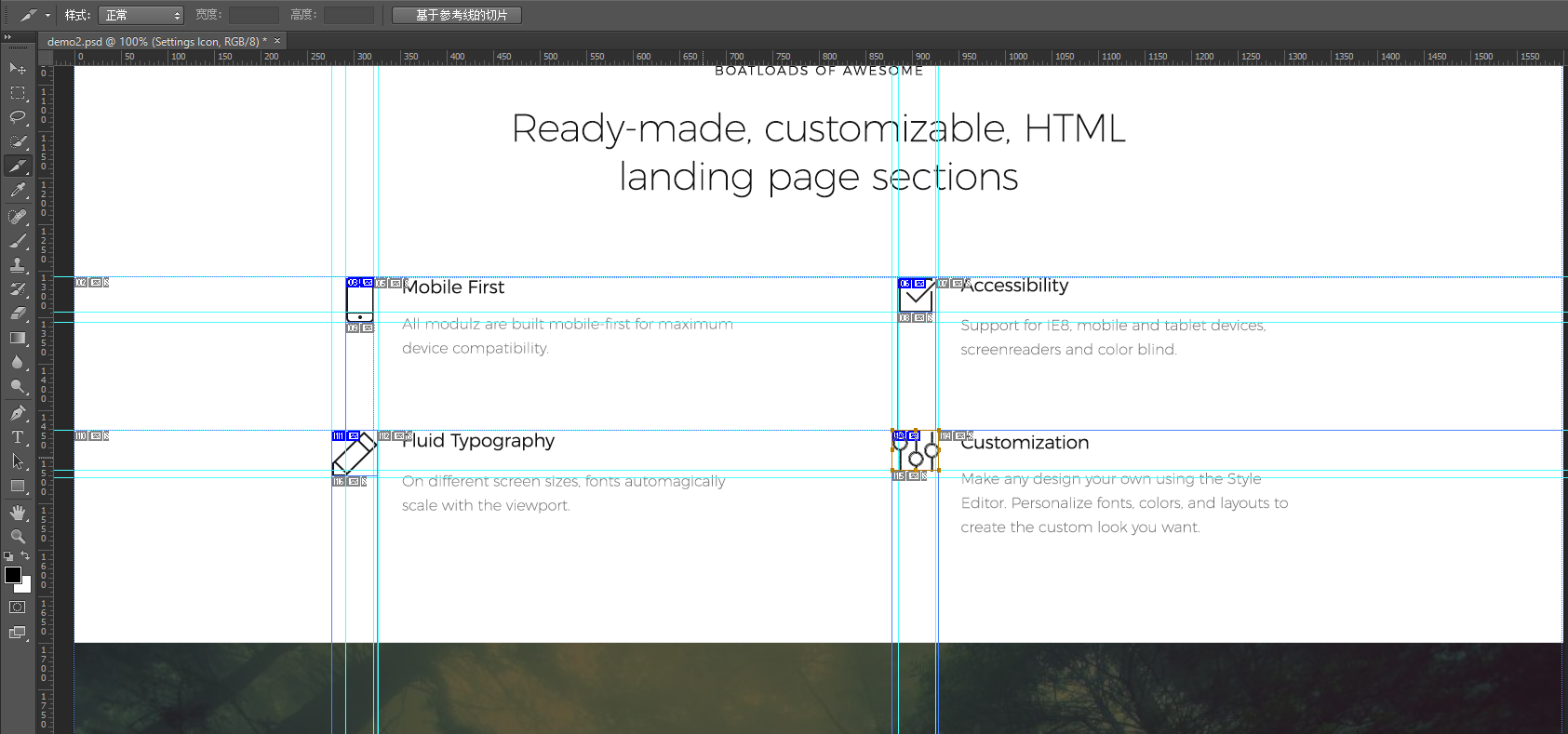This screenshot has height=734, width=1568.
Task: Click the 基于参考线的切片 button
Action: (x=457, y=15)
